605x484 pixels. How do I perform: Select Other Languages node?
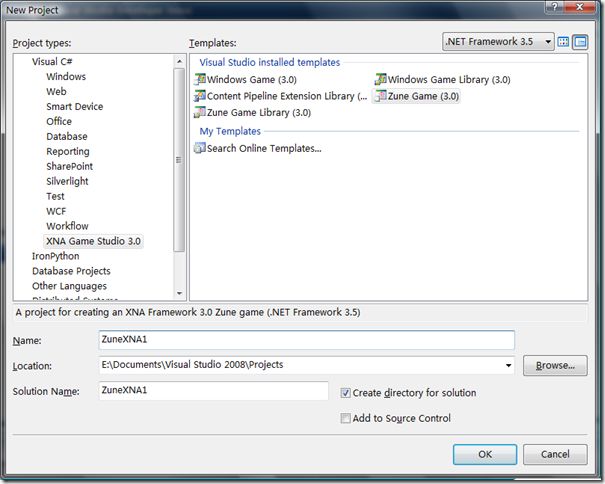pos(69,286)
